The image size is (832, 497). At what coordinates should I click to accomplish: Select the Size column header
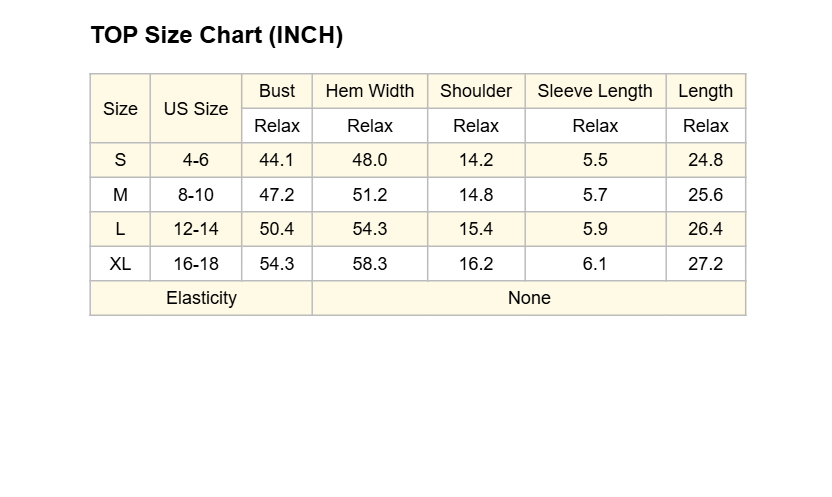(x=120, y=109)
